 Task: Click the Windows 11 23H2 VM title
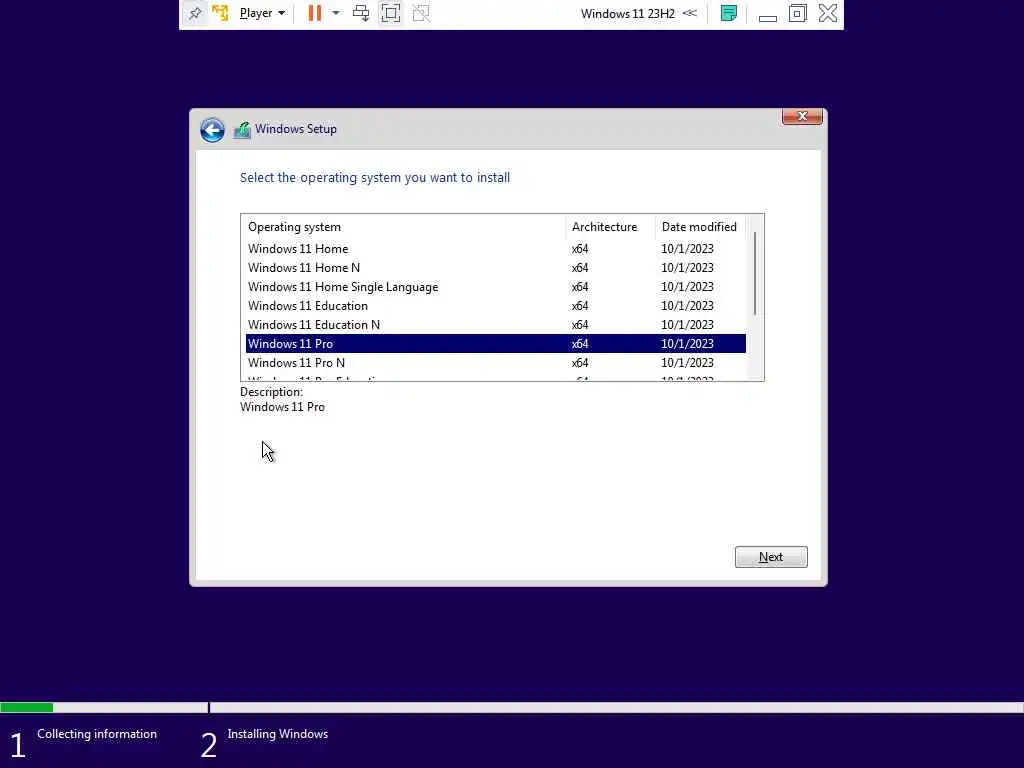pos(628,13)
